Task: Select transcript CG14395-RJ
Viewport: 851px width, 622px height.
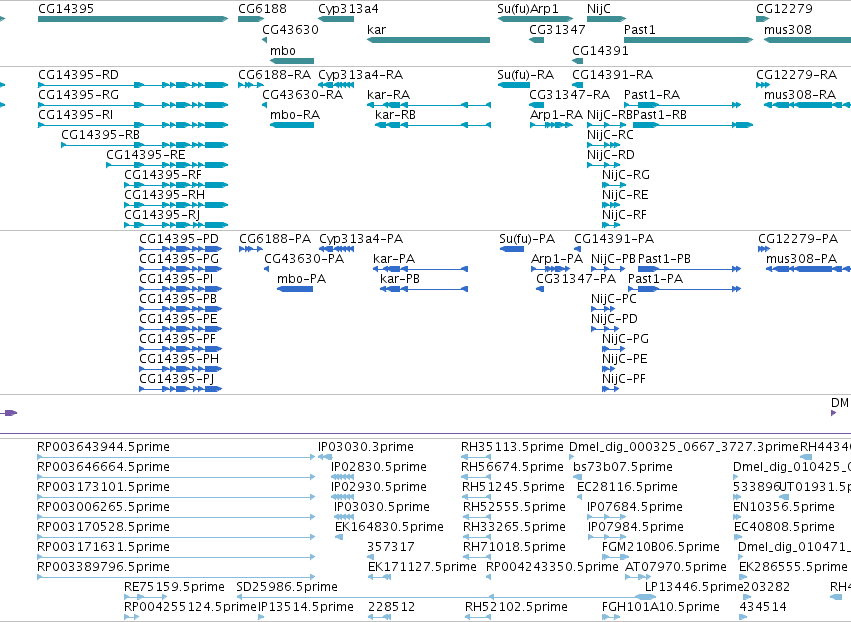Action: pyautogui.click(x=162, y=214)
